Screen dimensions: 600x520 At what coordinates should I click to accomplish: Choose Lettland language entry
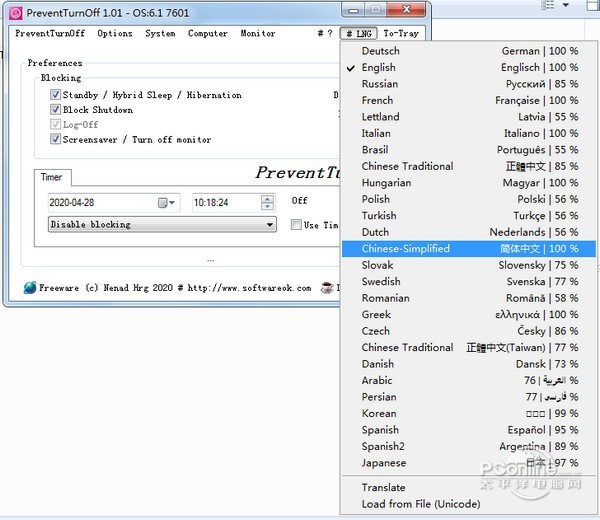pos(469,117)
